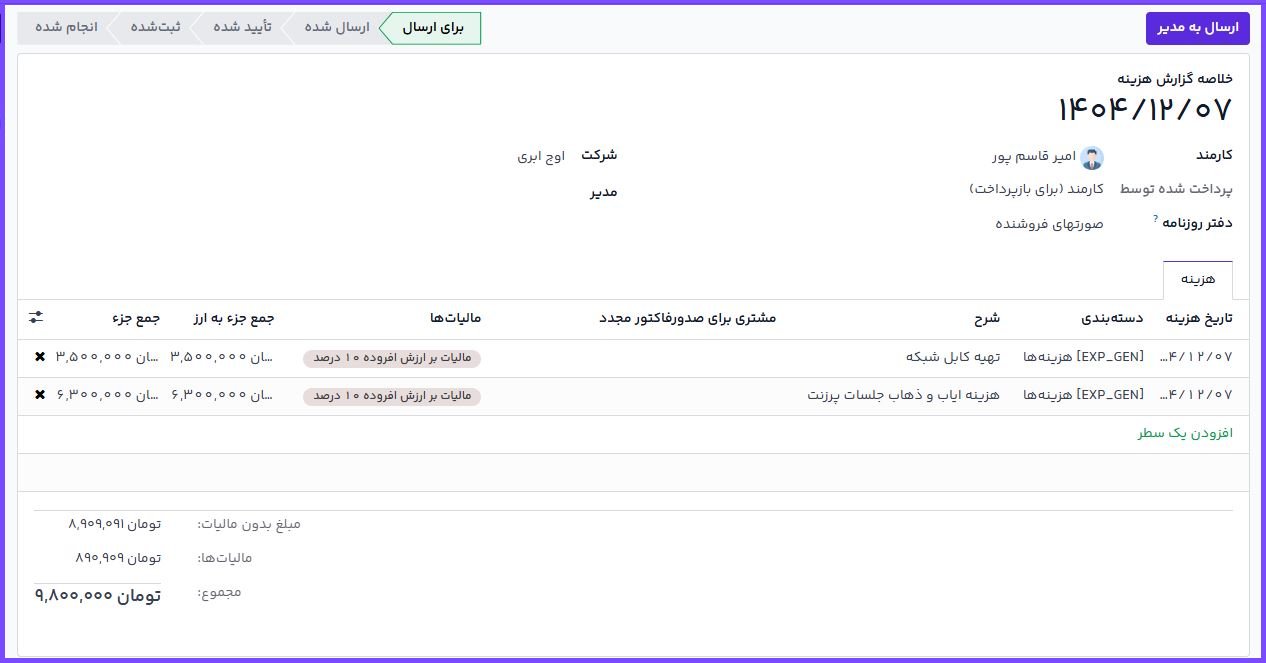Click افزودن یک سطر link
Image resolution: width=1266 pixels, height=663 pixels.
1185,433
